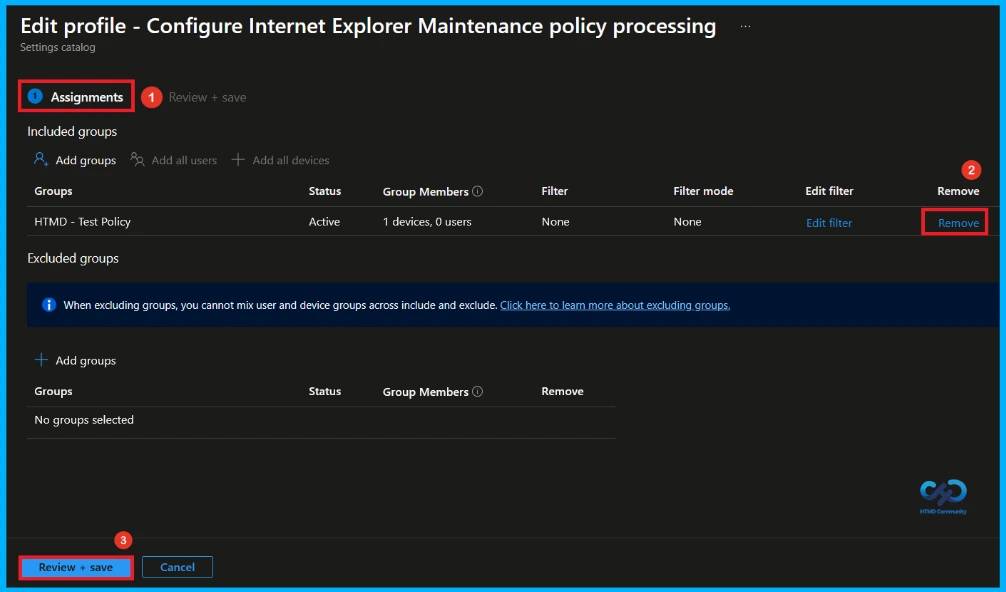Click the Assignments step number icon
This screenshot has width=1006, height=592.
point(35,96)
